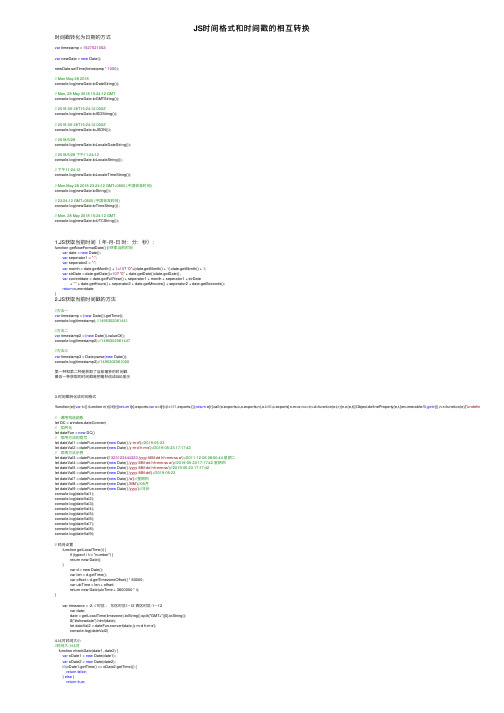Click the line starting "var currentdate = date.getFullYear()"

pyautogui.click(x=132, y=278)
